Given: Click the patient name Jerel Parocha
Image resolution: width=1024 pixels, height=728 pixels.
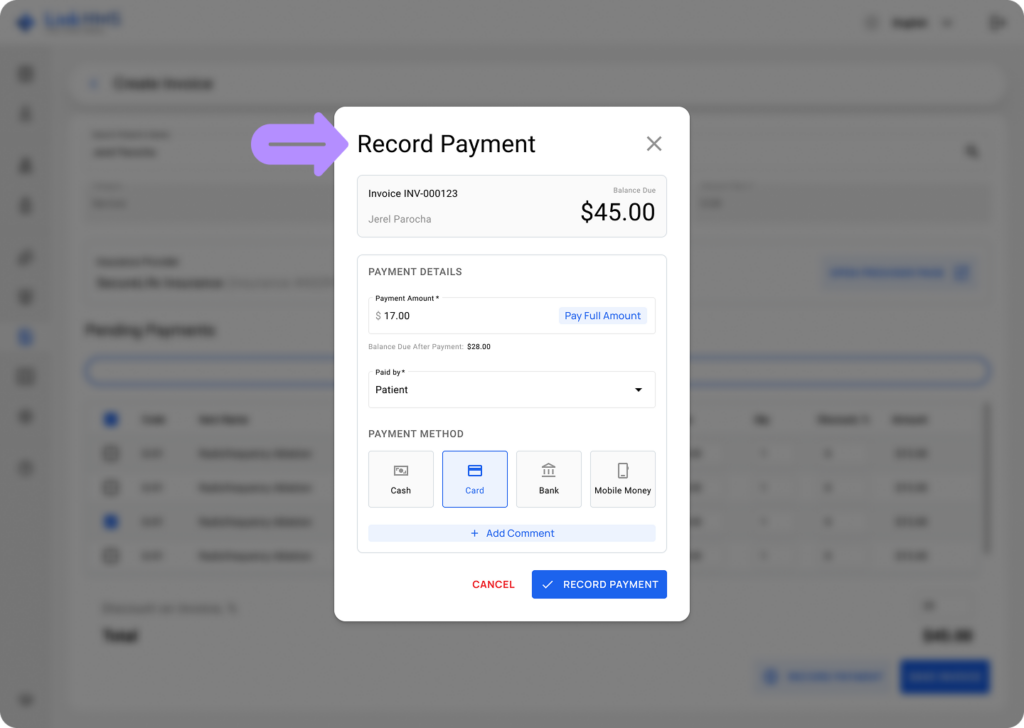Looking at the screenshot, I should 400,219.
